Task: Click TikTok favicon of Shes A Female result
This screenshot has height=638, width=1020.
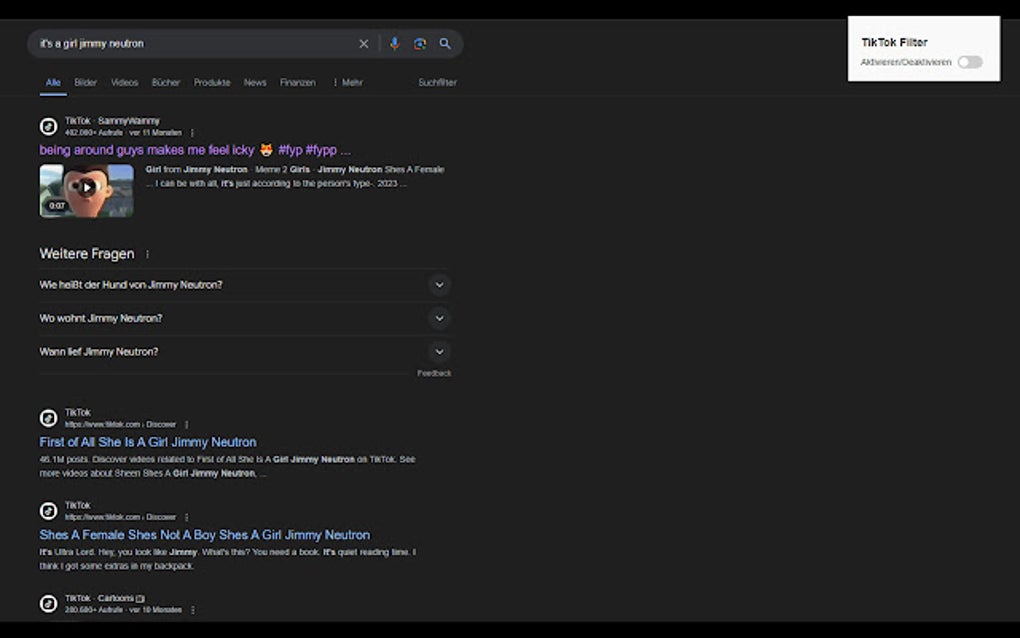Action: tap(49, 511)
